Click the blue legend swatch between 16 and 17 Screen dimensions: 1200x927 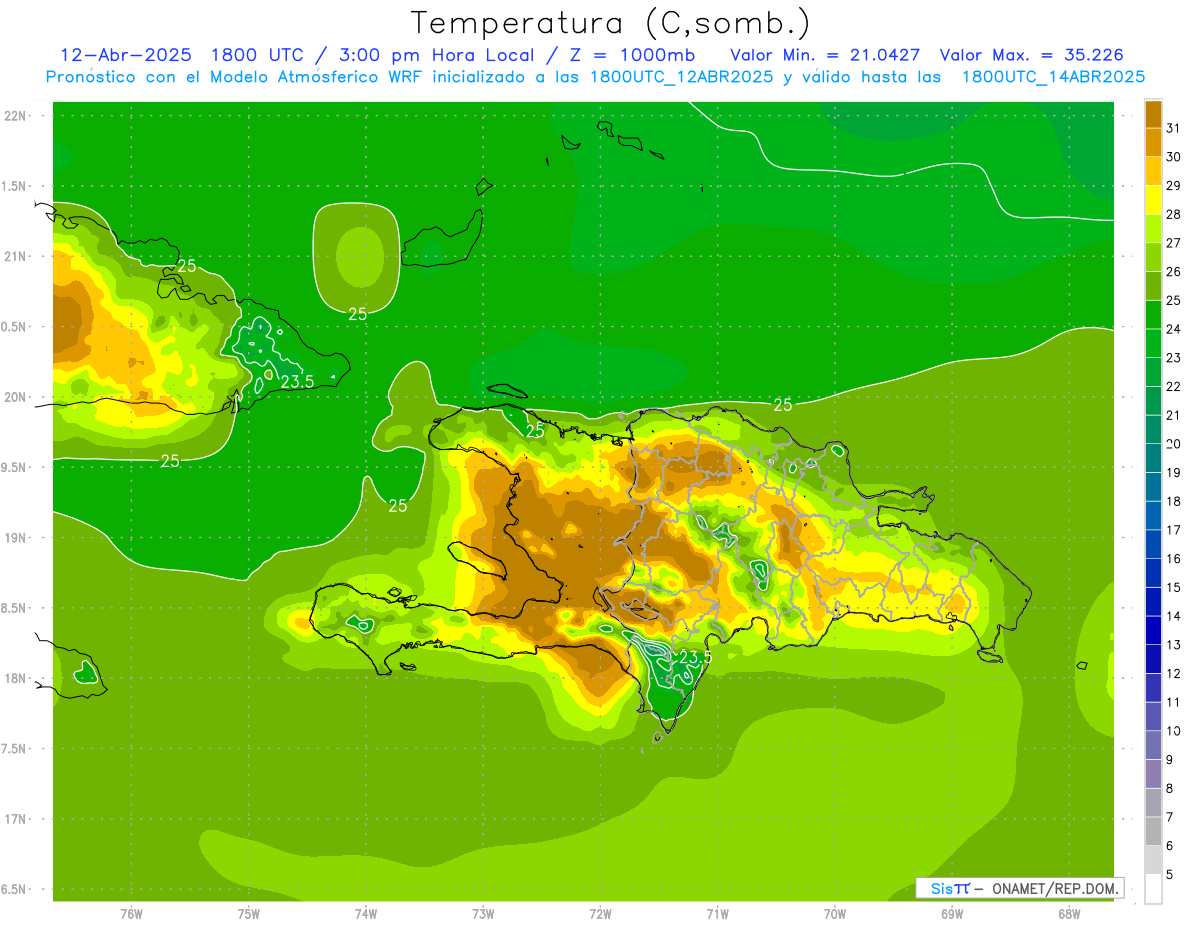(1153, 544)
